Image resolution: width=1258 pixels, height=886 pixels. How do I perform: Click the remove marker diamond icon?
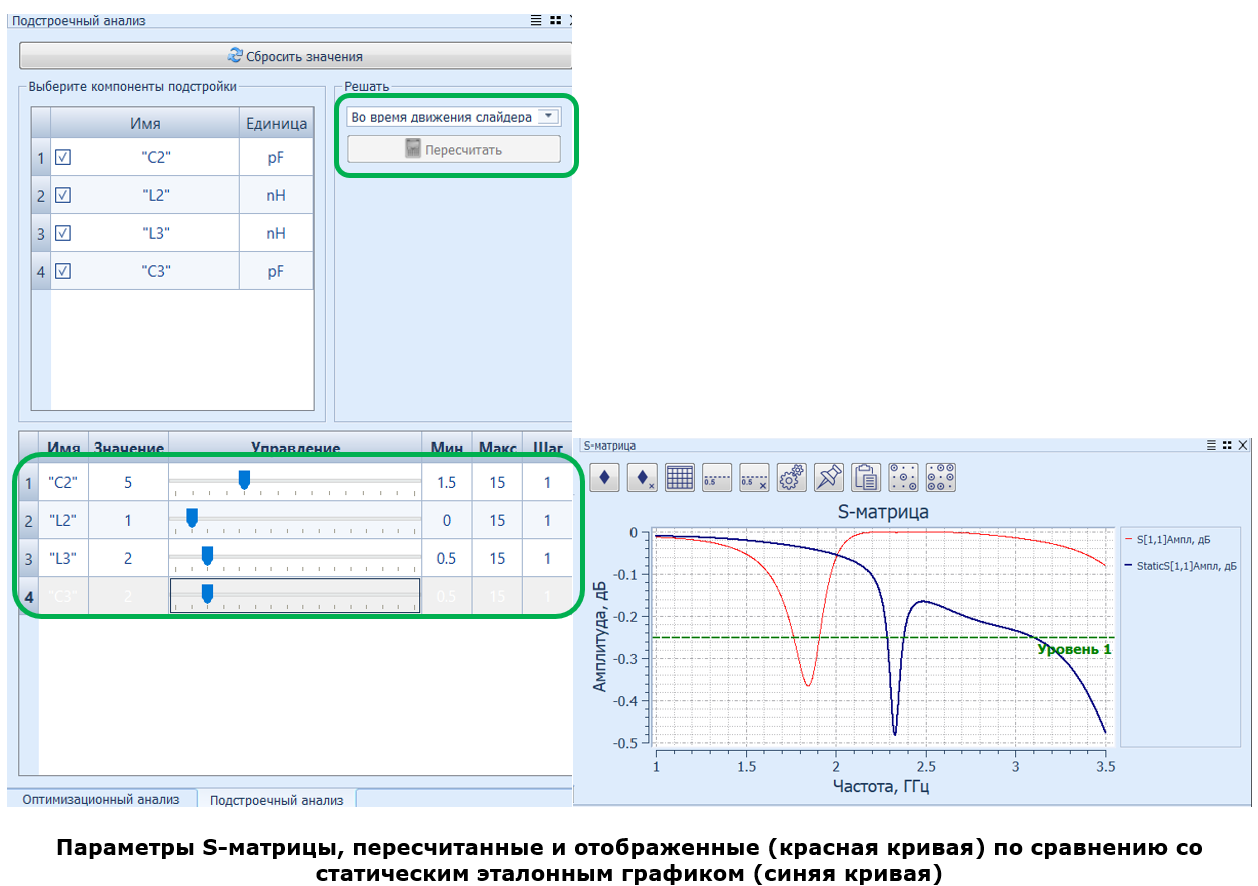[642, 477]
